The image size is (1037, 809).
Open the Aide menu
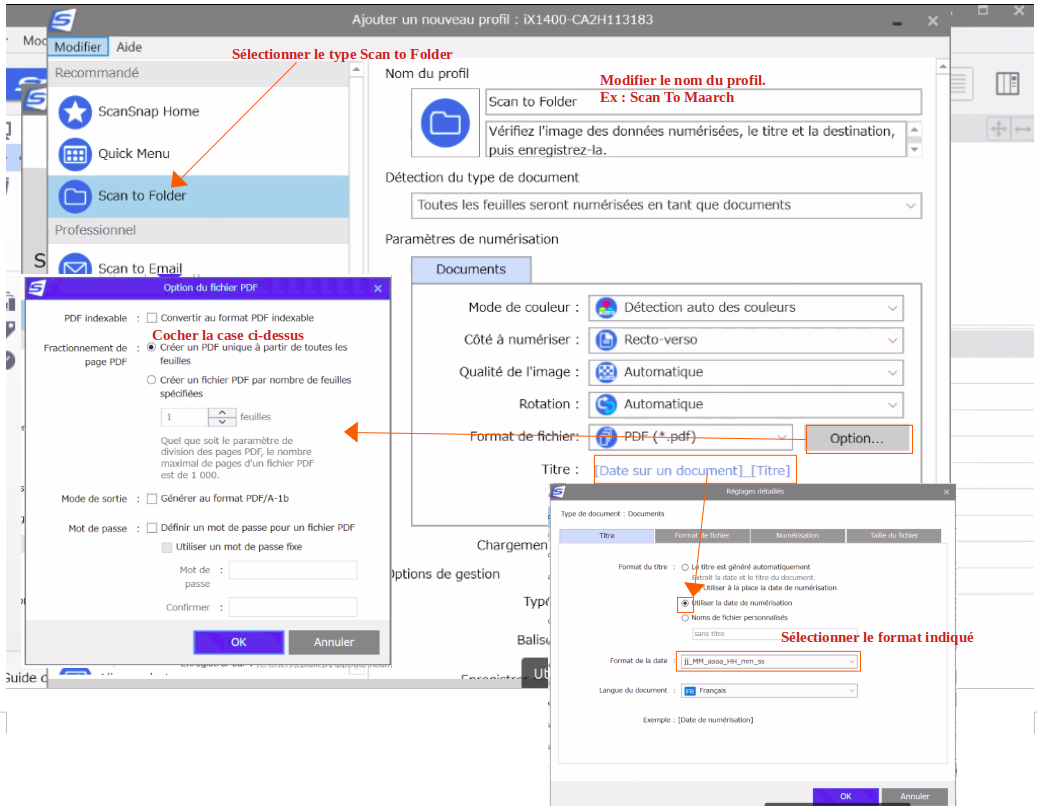129,47
